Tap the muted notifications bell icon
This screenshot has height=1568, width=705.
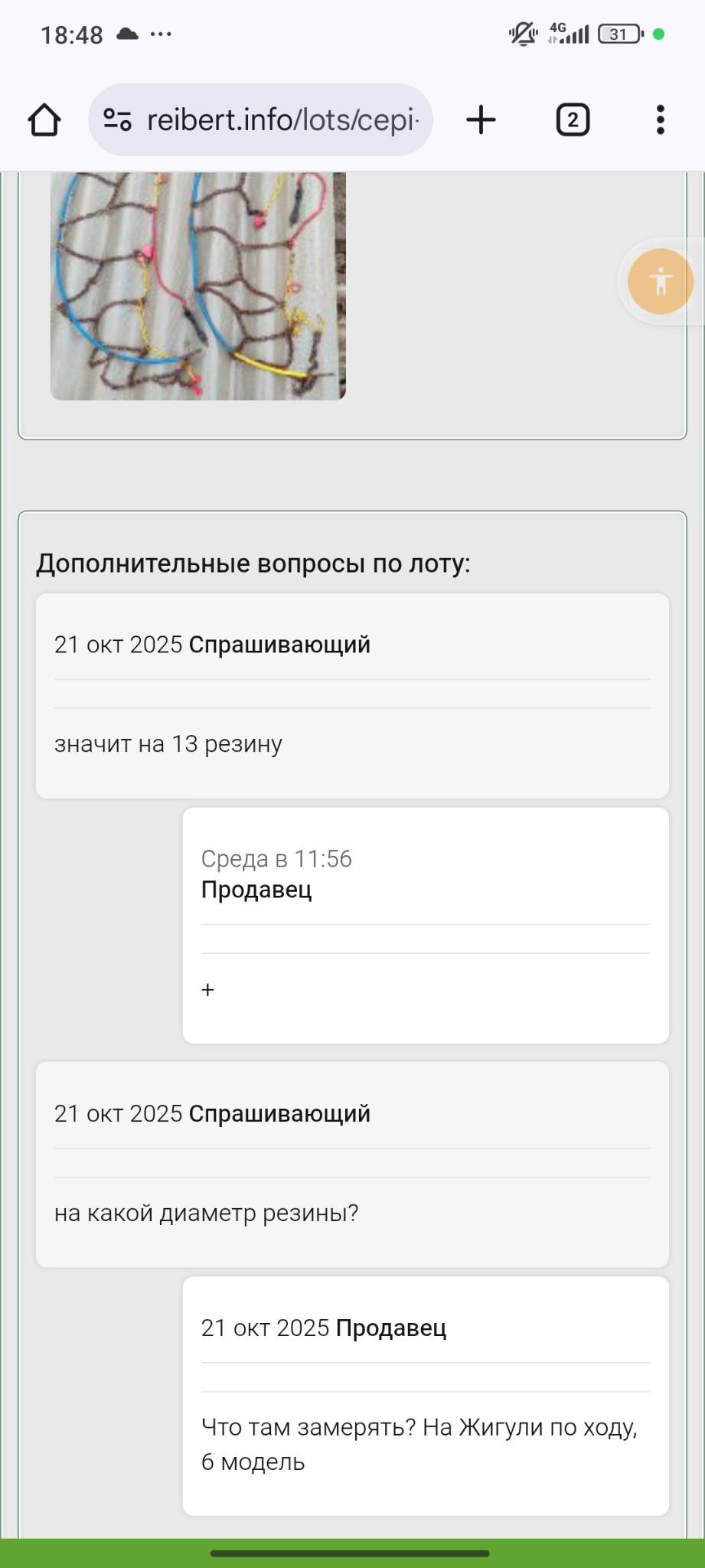(523, 34)
